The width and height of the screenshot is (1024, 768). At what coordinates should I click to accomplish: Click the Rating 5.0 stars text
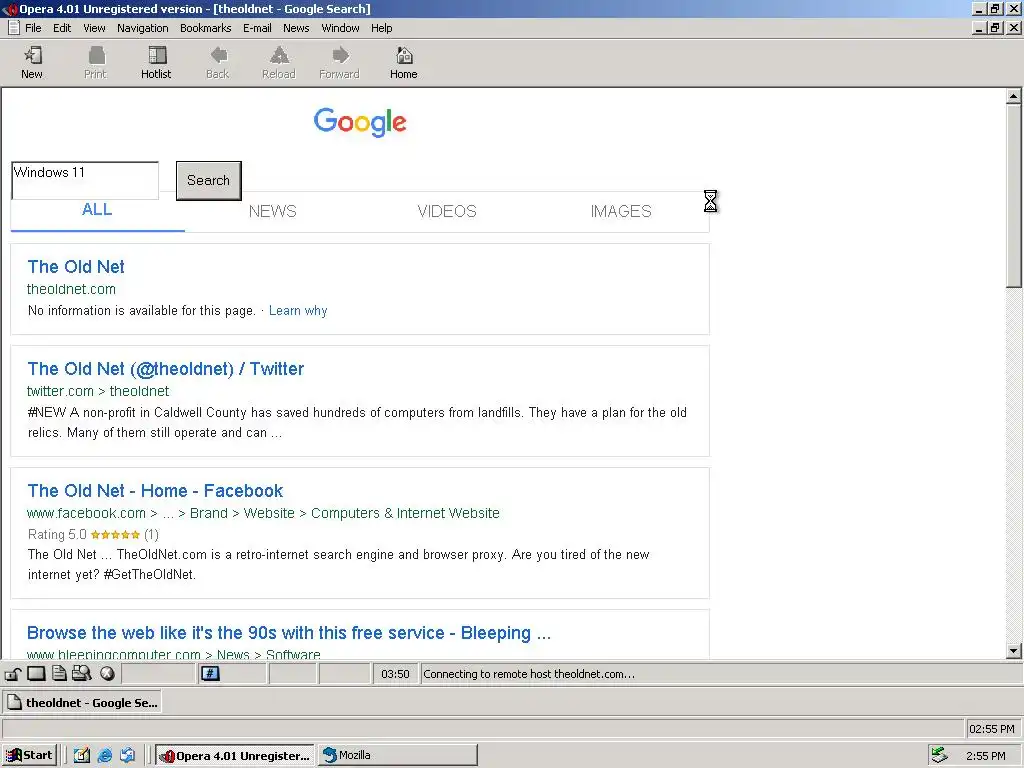pyautogui.click(x=93, y=534)
